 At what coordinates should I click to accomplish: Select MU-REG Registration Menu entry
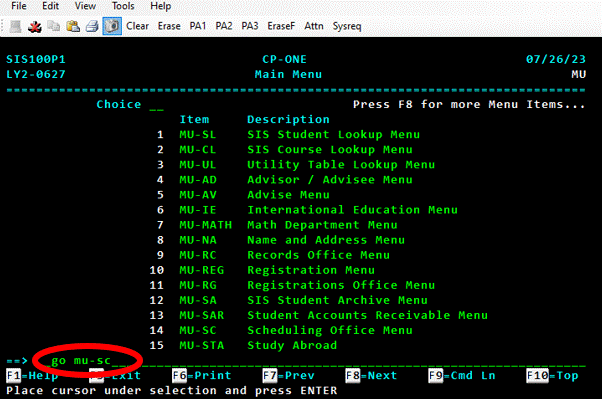262,270
